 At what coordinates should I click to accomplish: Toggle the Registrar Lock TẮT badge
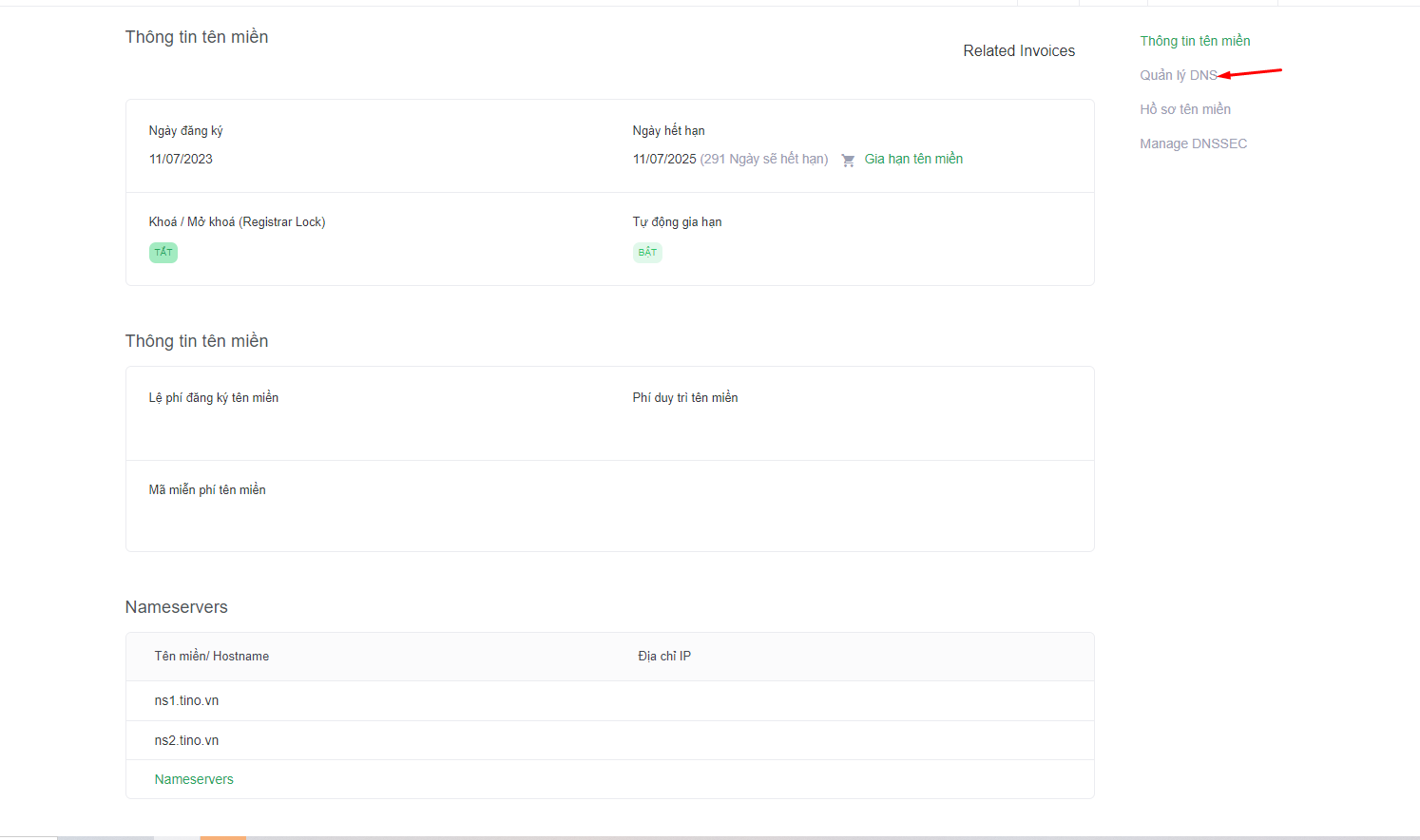point(163,253)
